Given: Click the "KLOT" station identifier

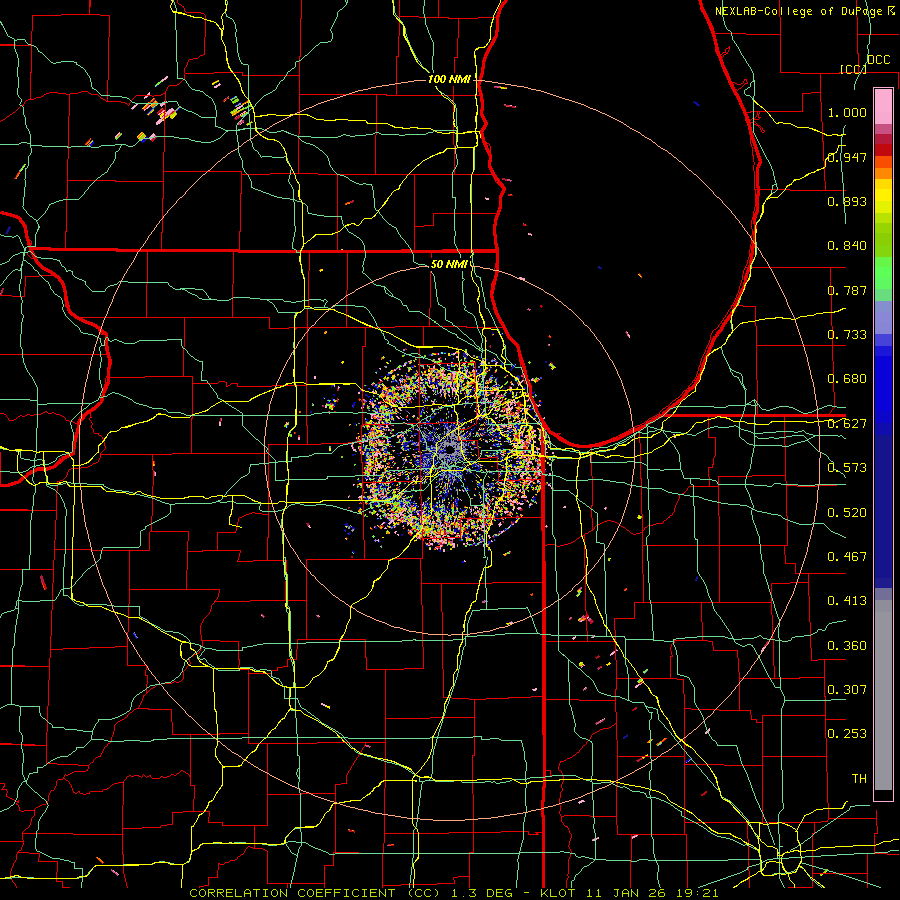Looking at the screenshot, I should [557, 893].
